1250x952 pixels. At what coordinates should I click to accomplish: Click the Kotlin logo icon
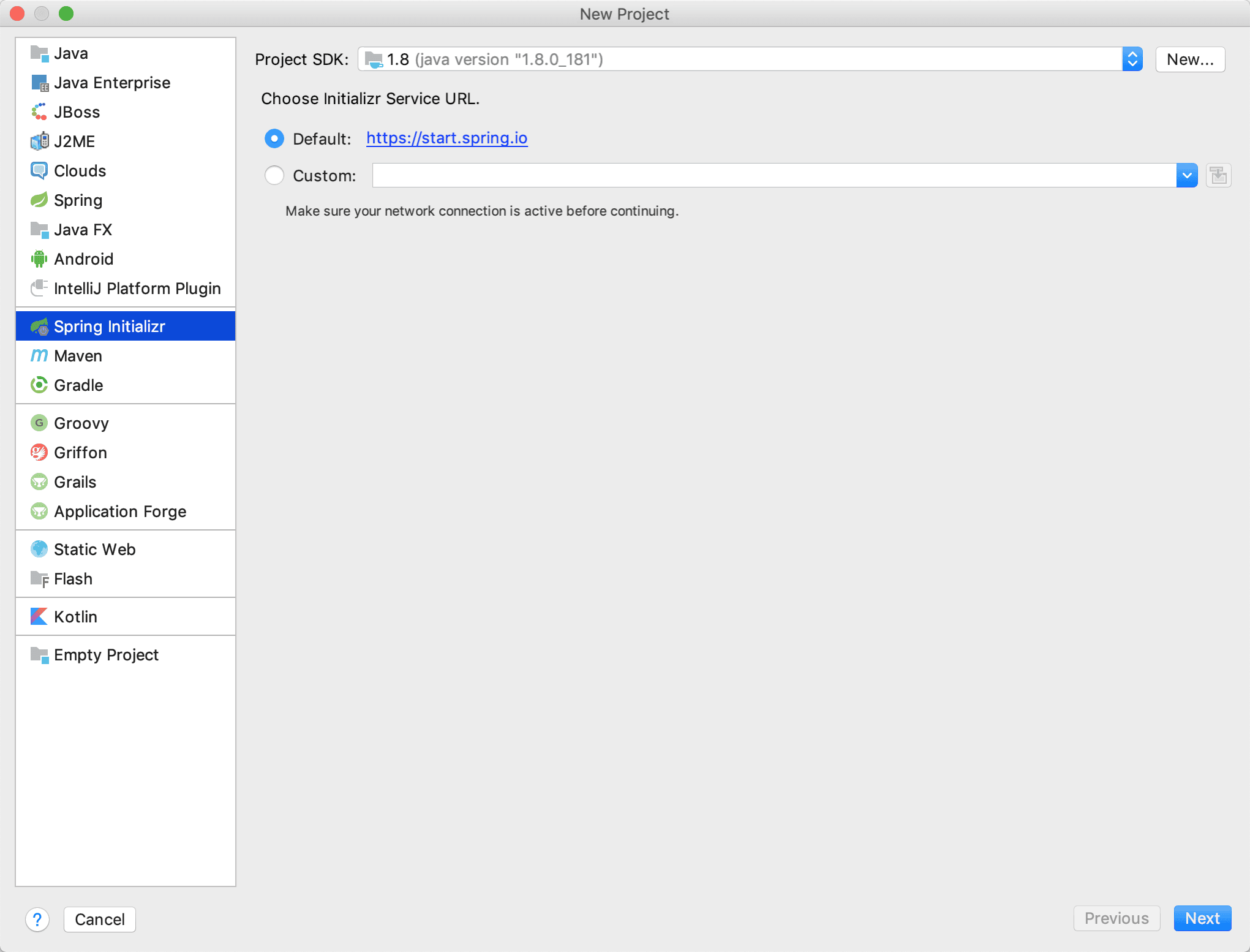coord(39,617)
